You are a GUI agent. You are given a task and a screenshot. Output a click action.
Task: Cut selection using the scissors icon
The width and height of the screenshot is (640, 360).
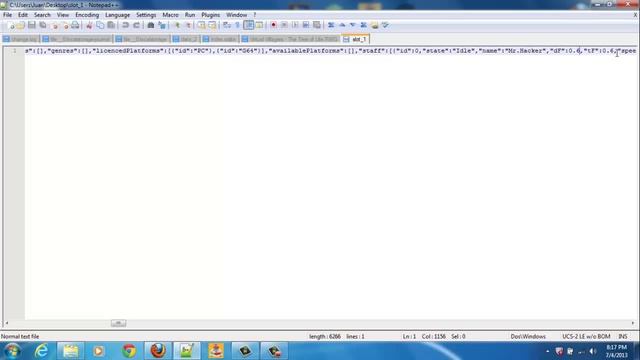[x=89, y=25]
